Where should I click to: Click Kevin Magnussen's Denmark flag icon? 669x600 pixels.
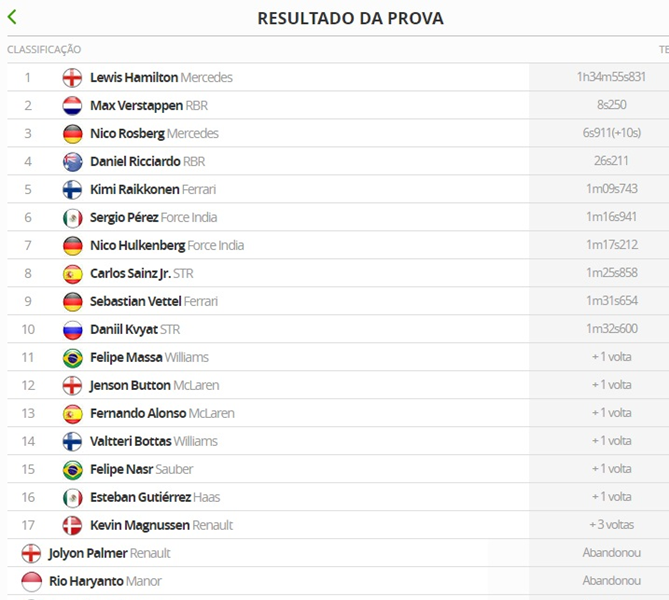(72, 525)
